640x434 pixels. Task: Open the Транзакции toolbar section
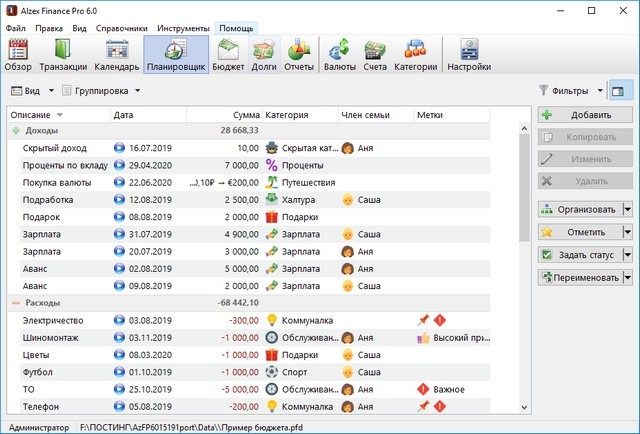(x=64, y=55)
